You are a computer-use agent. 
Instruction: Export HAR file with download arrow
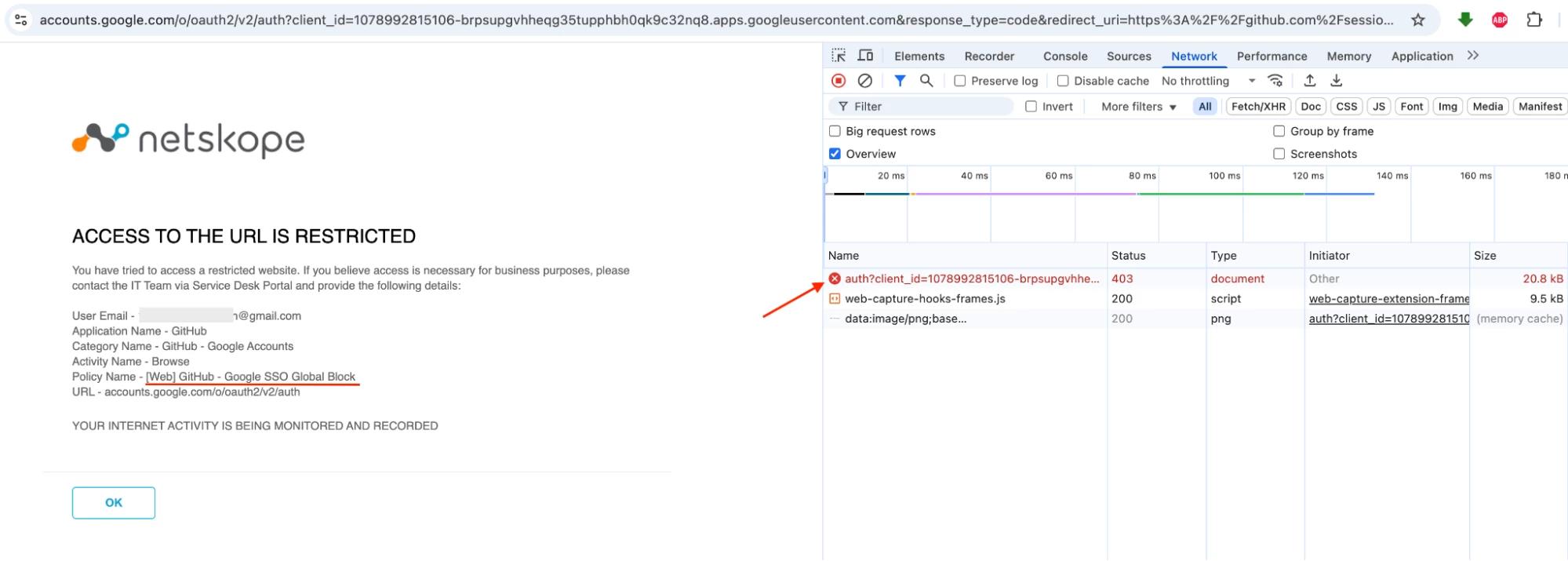1337,81
